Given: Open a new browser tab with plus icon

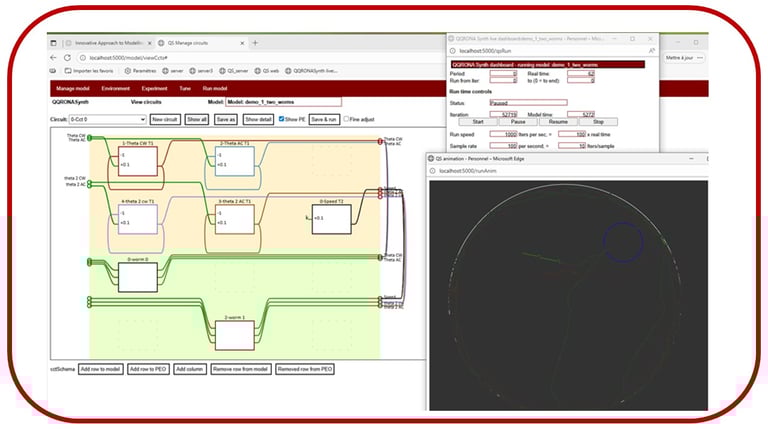Looking at the screenshot, I should tap(255, 43).
